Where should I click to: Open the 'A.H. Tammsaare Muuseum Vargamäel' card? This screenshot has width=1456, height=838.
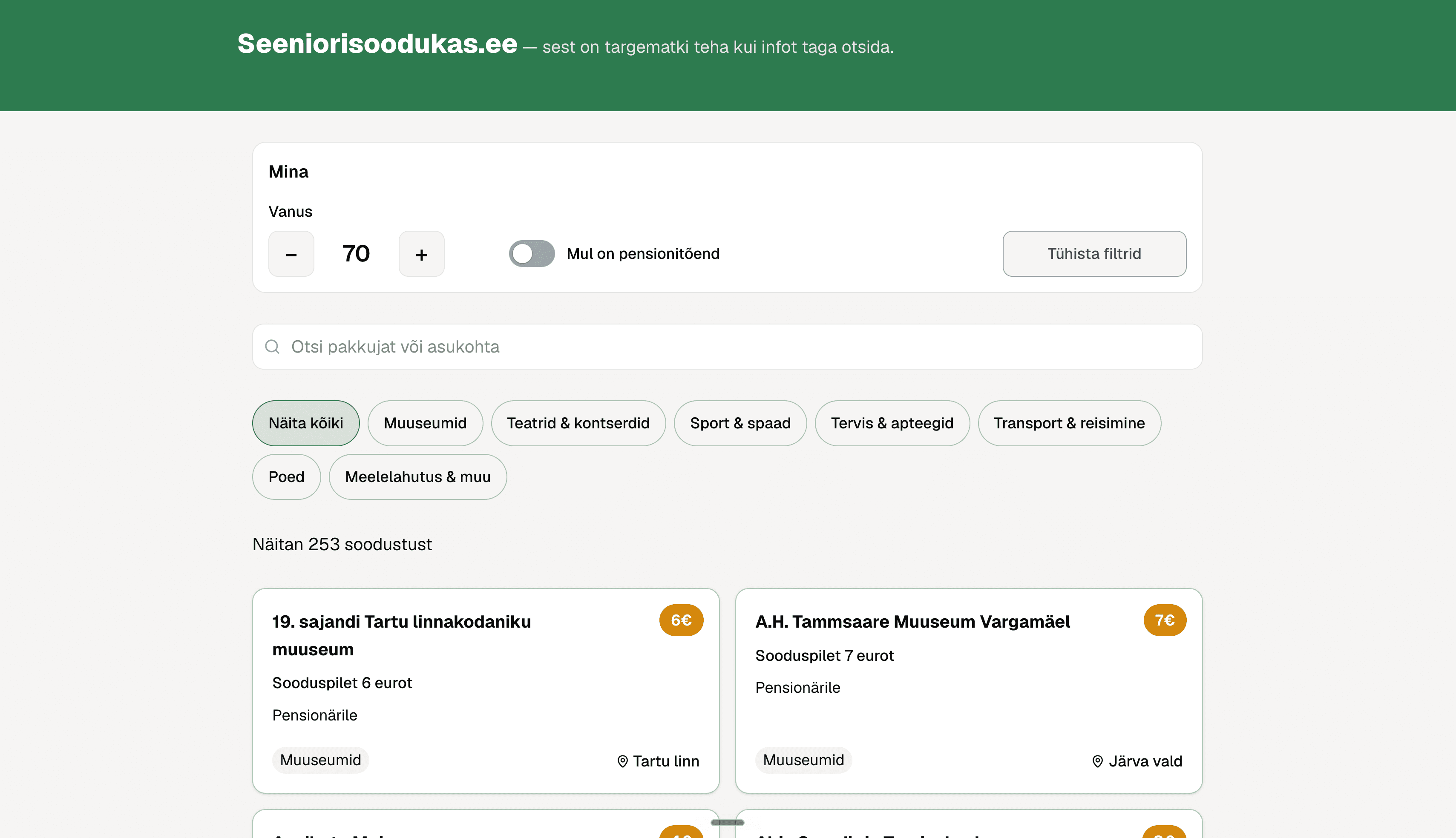[x=969, y=691]
